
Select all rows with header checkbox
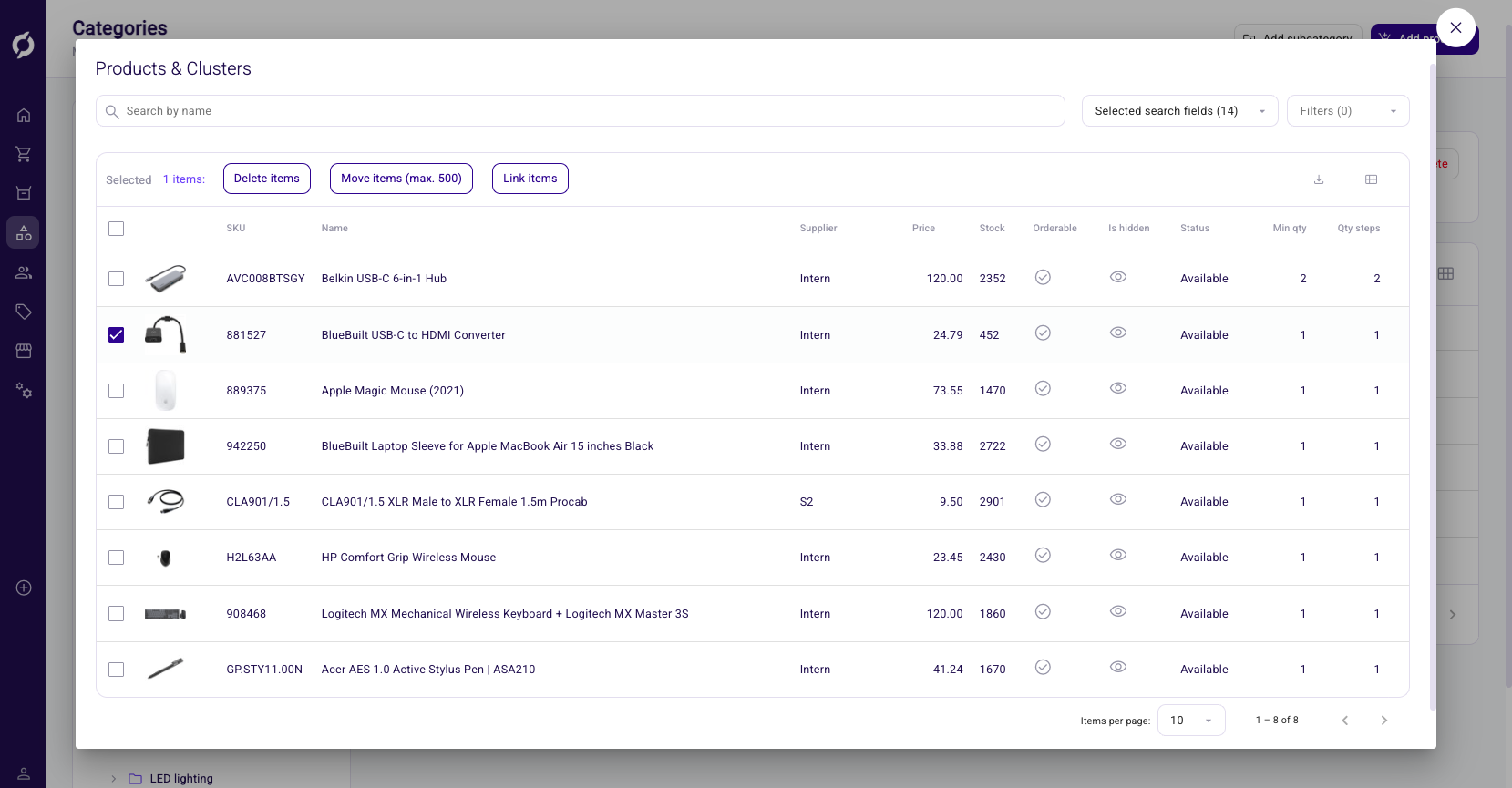click(x=116, y=229)
